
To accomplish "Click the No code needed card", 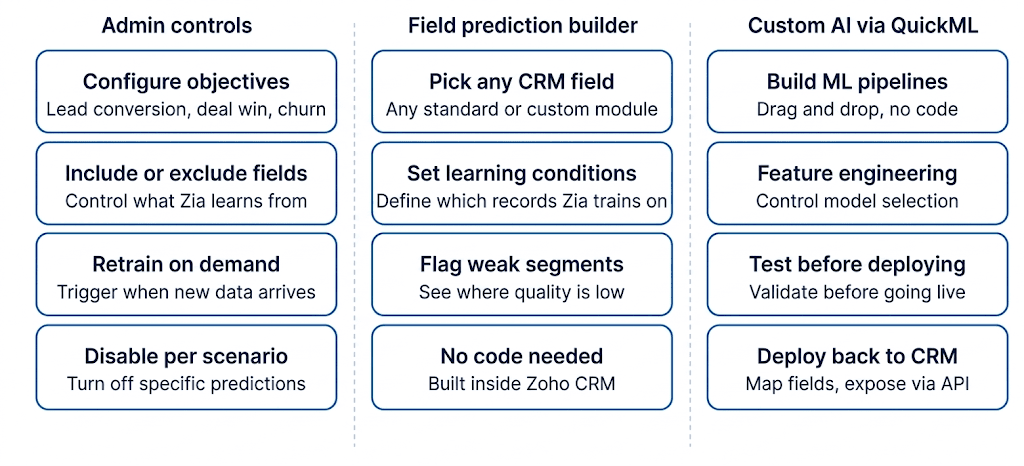I will click(522, 368).
